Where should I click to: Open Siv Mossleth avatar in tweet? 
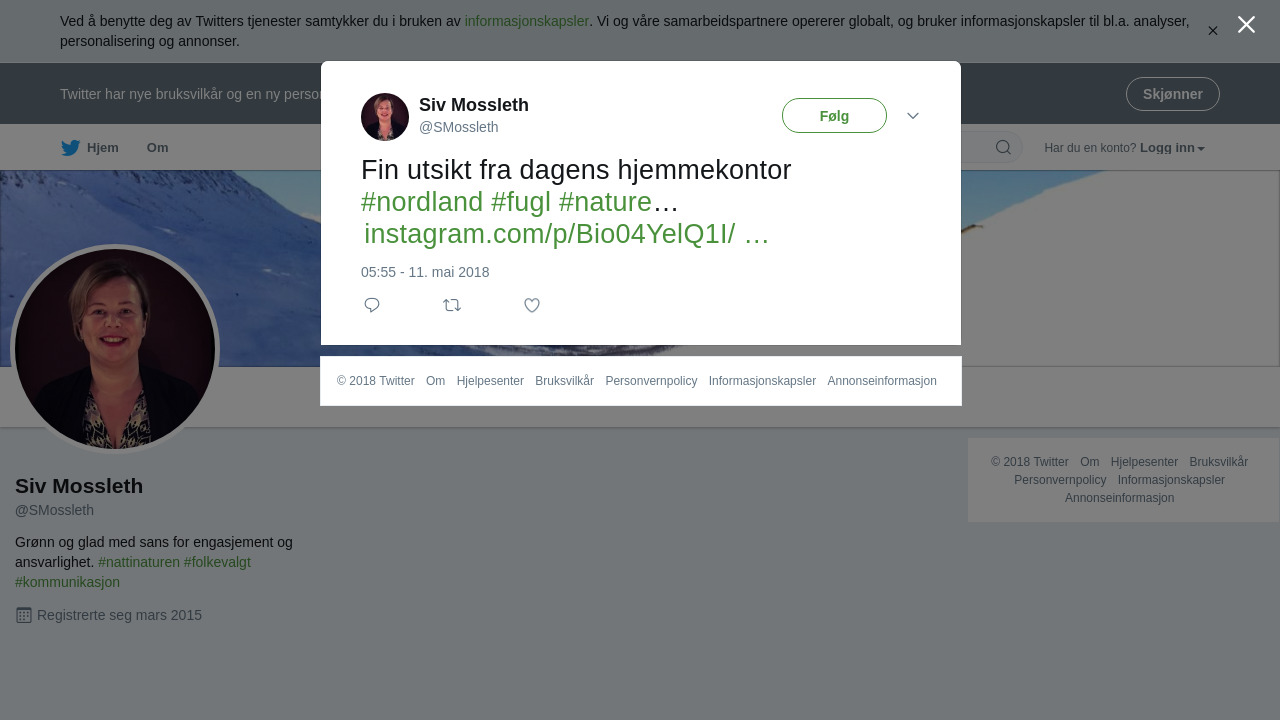point(385,117)
